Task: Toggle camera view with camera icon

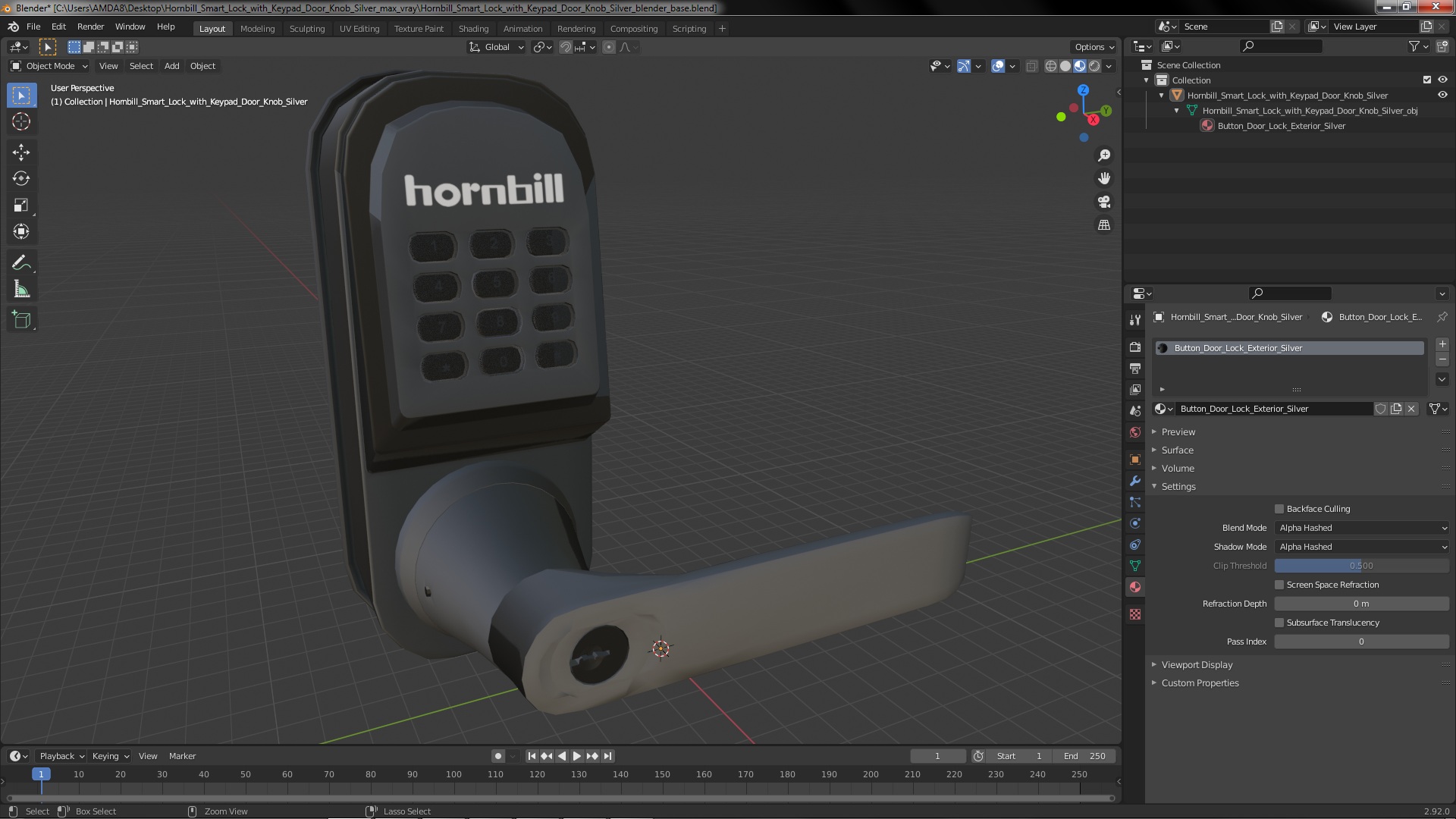Action: pyautogui.click(x=1104, y=202)
